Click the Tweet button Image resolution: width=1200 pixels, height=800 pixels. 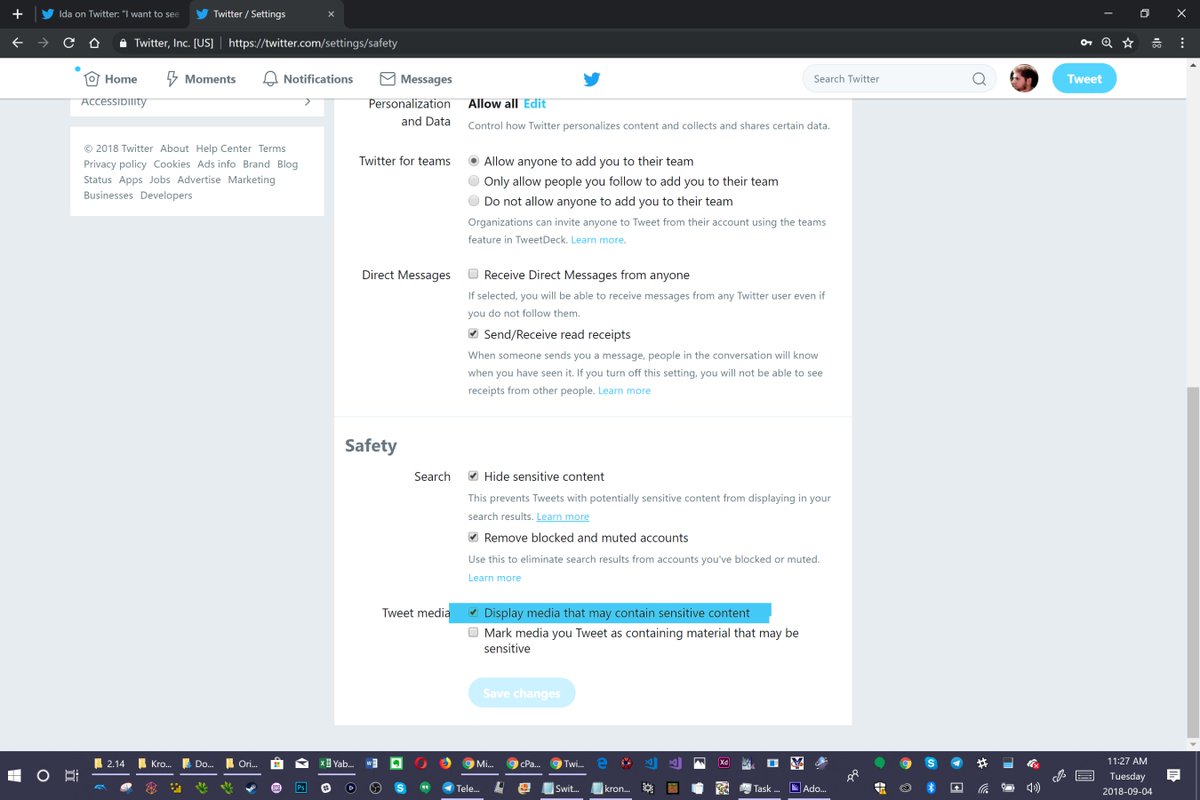tap(1084, 79)
